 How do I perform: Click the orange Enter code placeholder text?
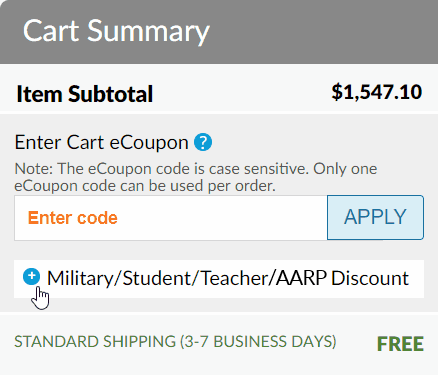73,218
